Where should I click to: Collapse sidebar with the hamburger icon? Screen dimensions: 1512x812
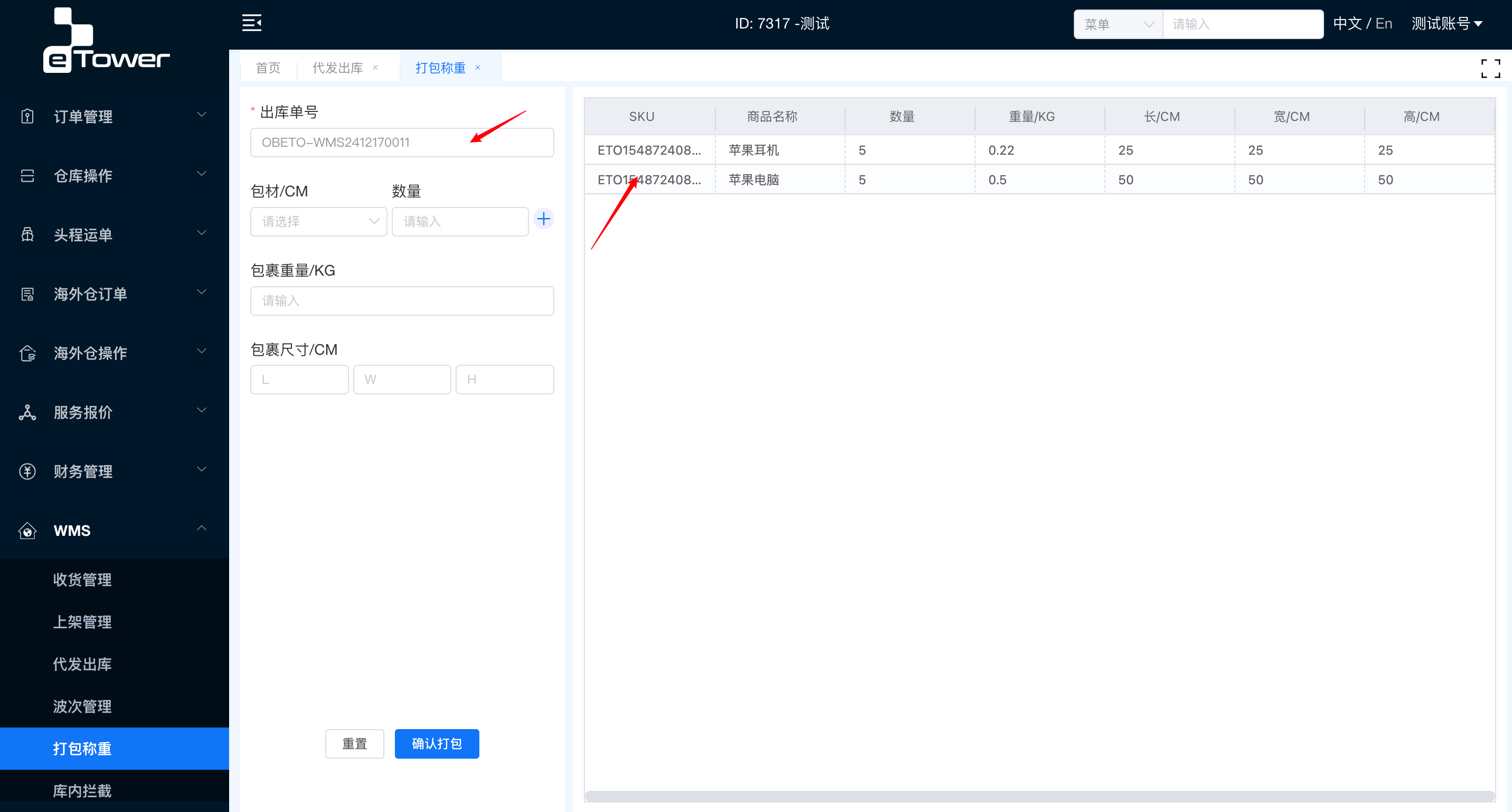pyautogui.click(x=252, y=23)
